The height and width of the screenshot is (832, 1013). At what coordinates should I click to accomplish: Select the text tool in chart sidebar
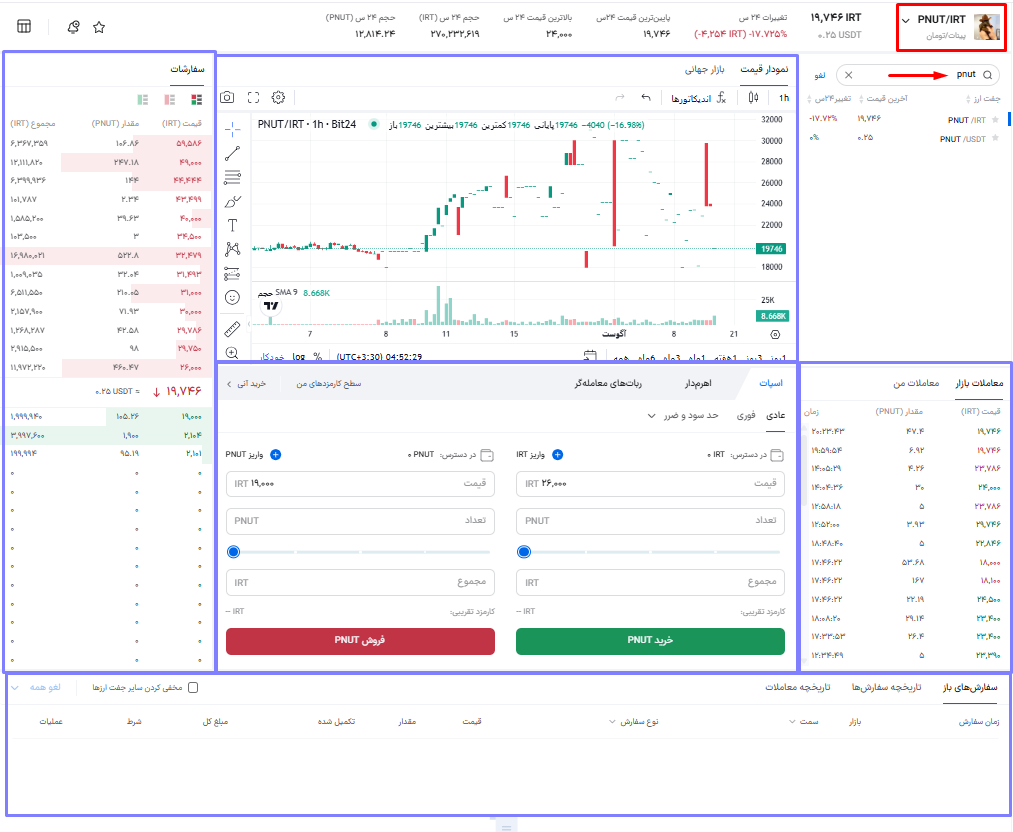233,225
